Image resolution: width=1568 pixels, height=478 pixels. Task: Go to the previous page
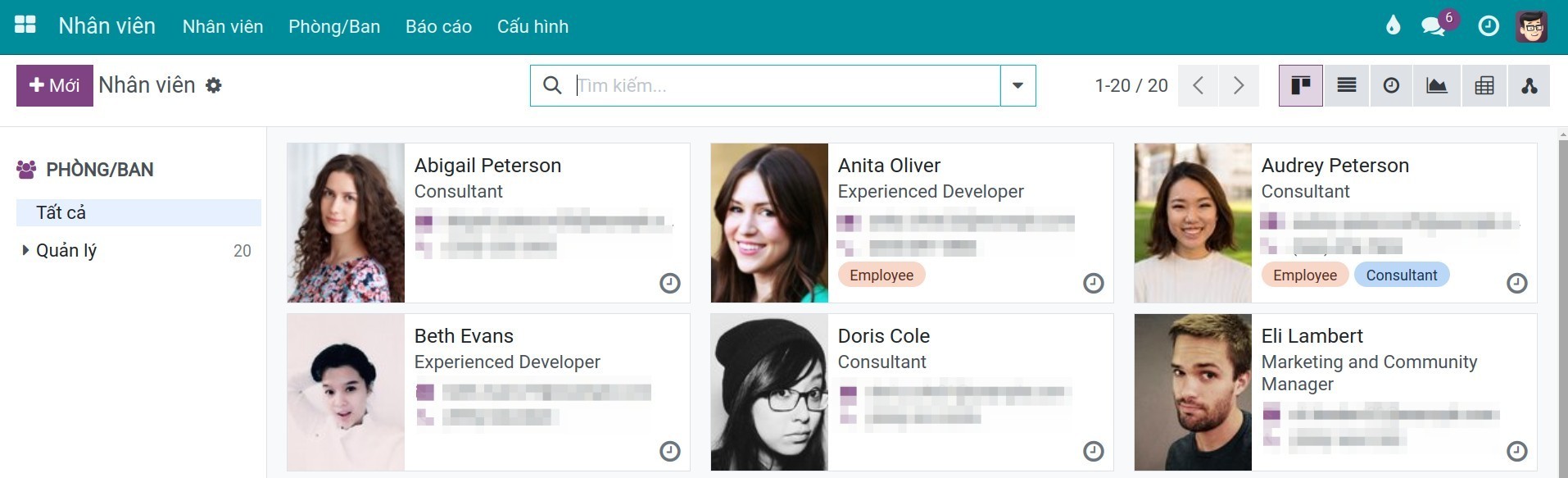coord(1198,85)
